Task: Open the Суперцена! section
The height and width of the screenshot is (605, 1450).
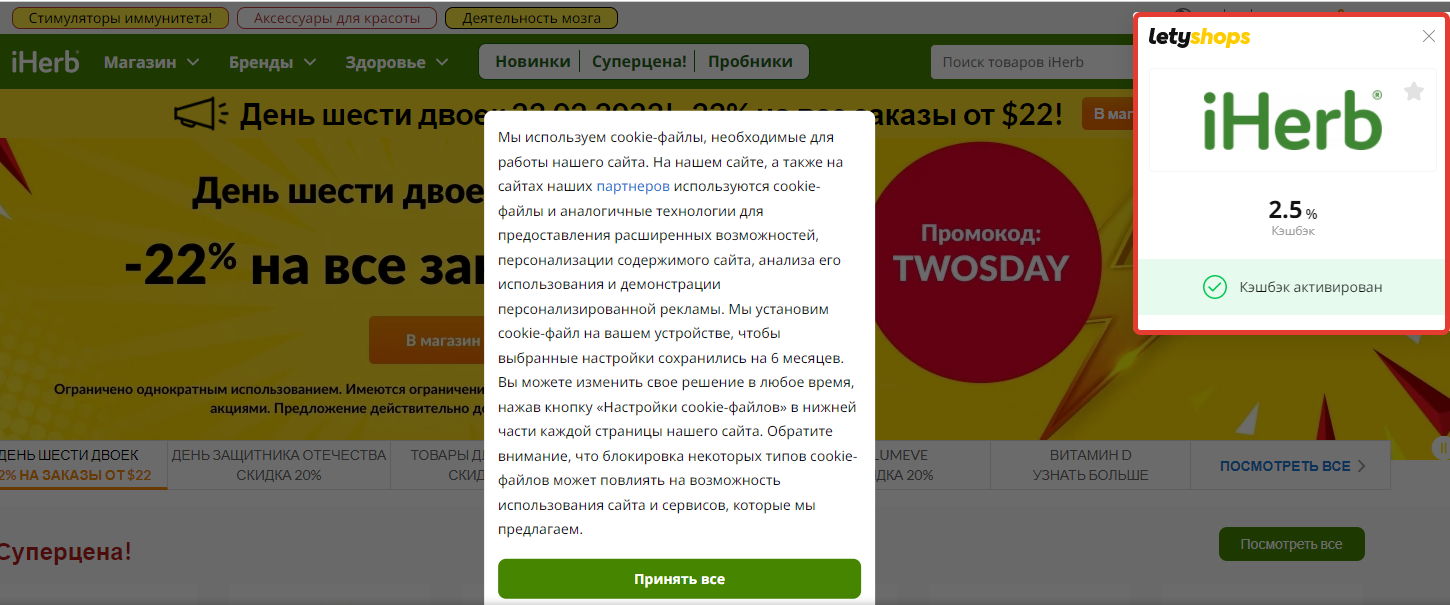Action: coord(639,61)
